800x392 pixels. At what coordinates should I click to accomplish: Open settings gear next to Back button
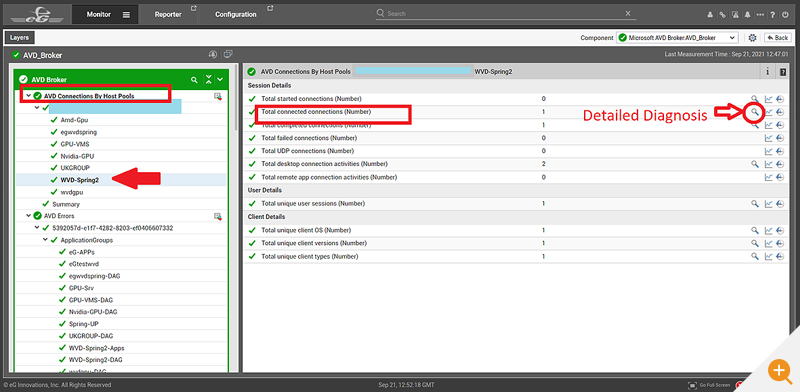[752, 38]
